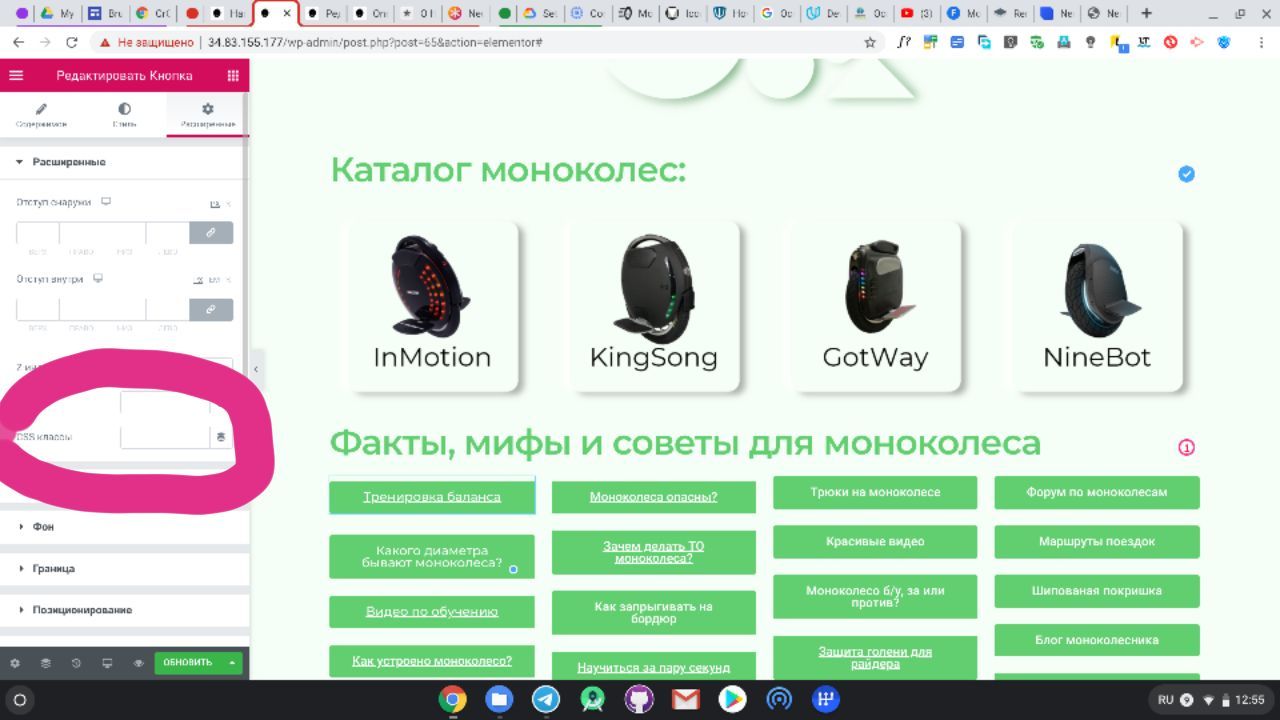Click responsive device icon beside Отступ снаружи
This screenshot has width=1280, height=720.
pos(106,202)
